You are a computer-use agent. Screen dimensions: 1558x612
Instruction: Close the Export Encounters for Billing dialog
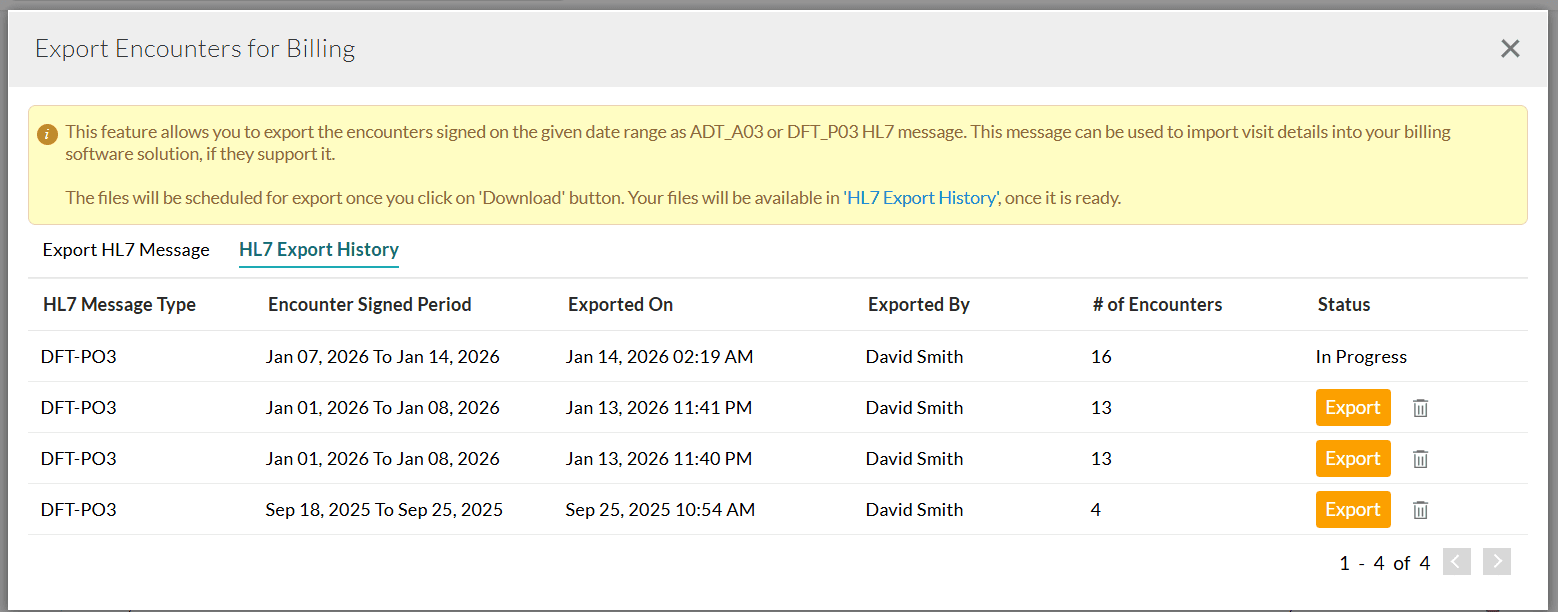click(1510, 48)
